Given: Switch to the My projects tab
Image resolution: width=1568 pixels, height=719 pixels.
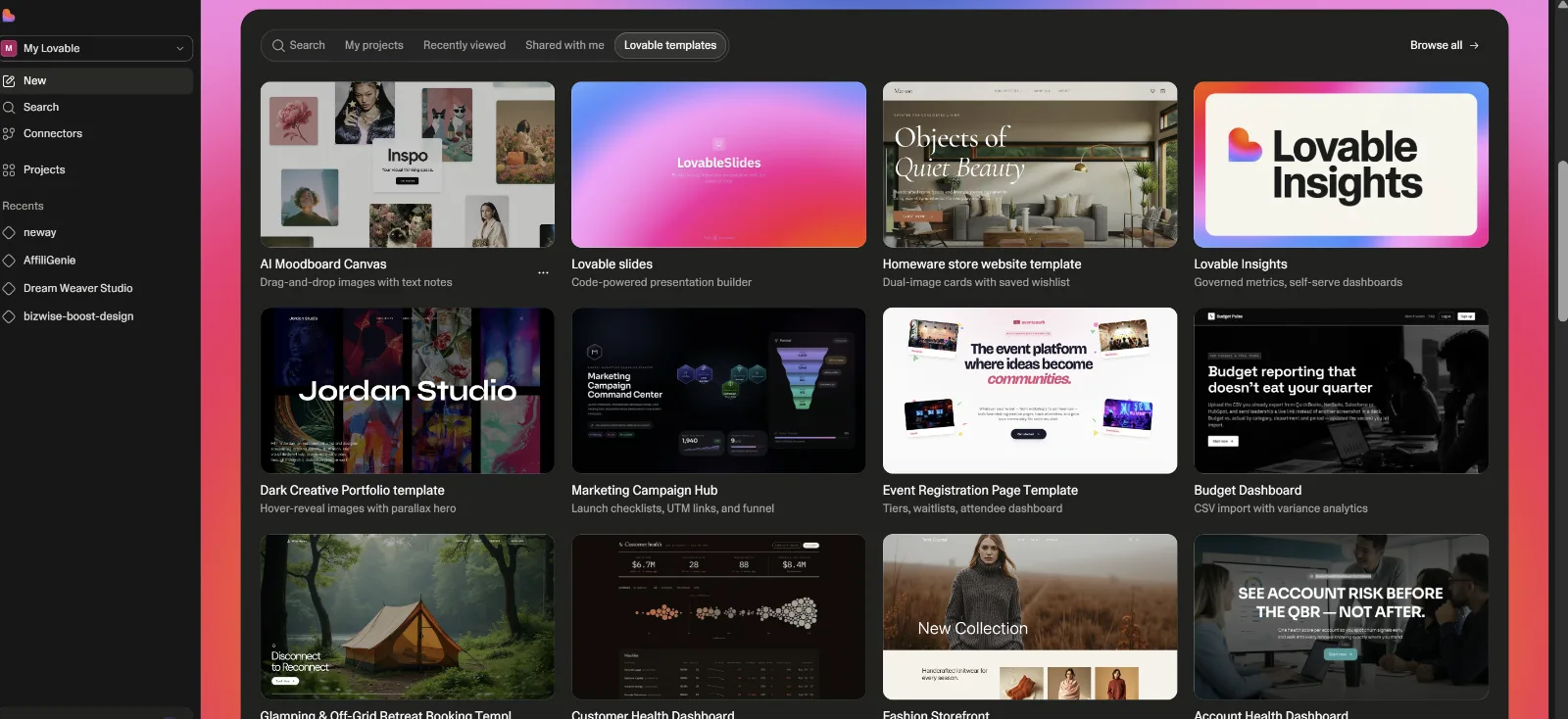Looking at the screenshot, I should point(373,45).
